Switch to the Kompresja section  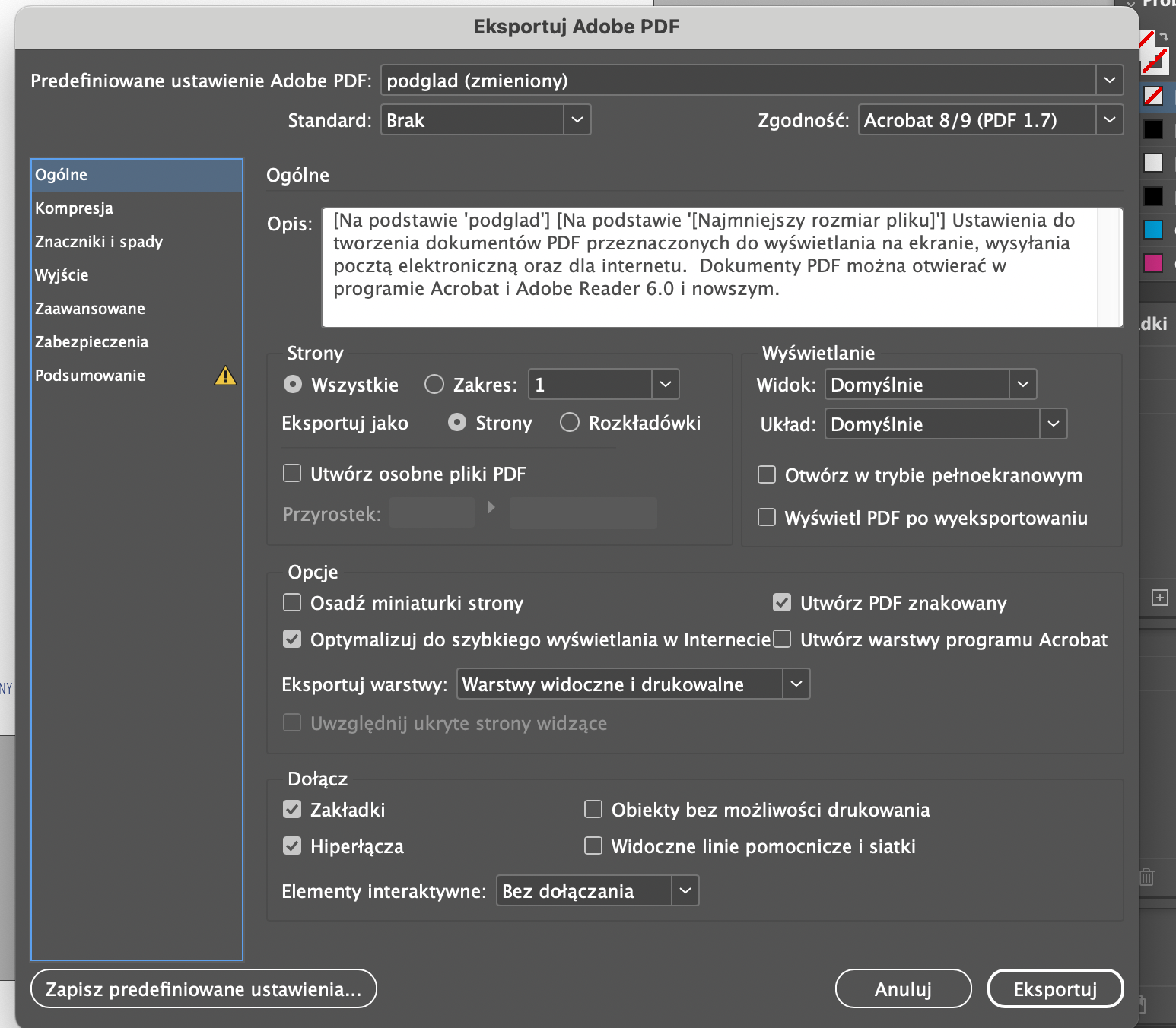point(137,208)
